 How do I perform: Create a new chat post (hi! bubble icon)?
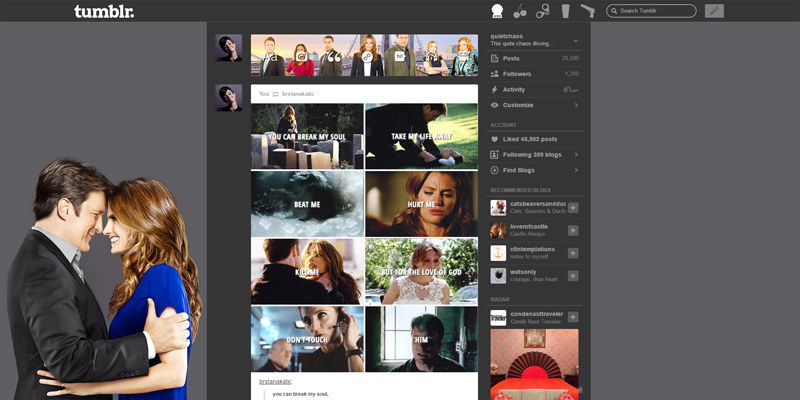tap(399, 57)
